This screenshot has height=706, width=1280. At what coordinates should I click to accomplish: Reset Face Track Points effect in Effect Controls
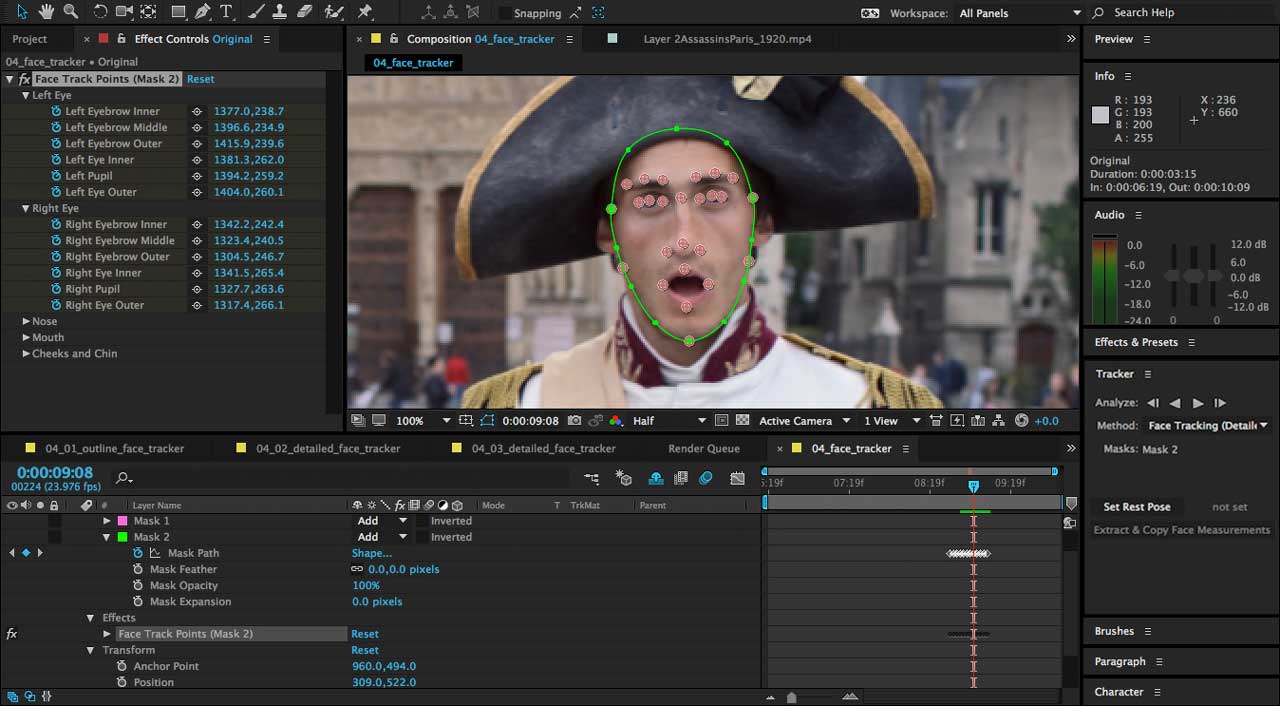click(200, 79)
